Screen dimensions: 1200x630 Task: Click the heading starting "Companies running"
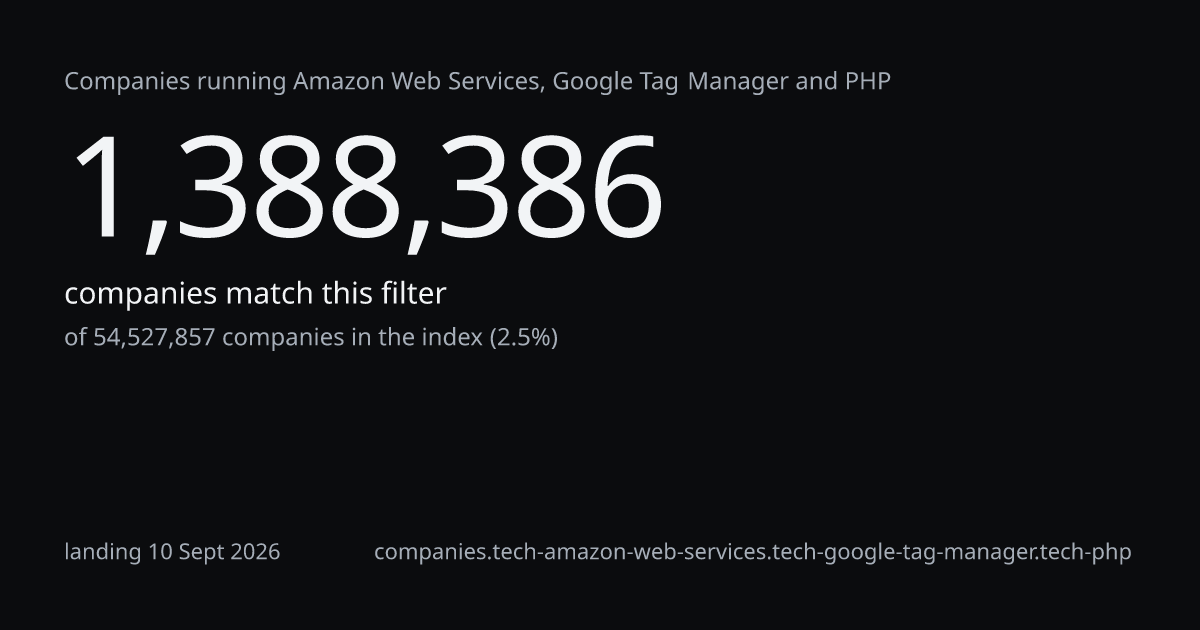tap(477, 82)
